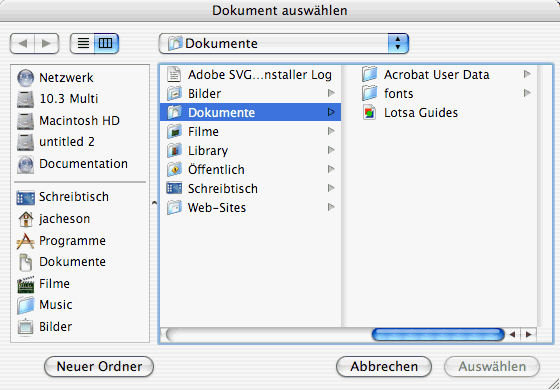This screenshot has width=560, height=390.
Task: Click the scroll right arrow
Action: (529, 335)
